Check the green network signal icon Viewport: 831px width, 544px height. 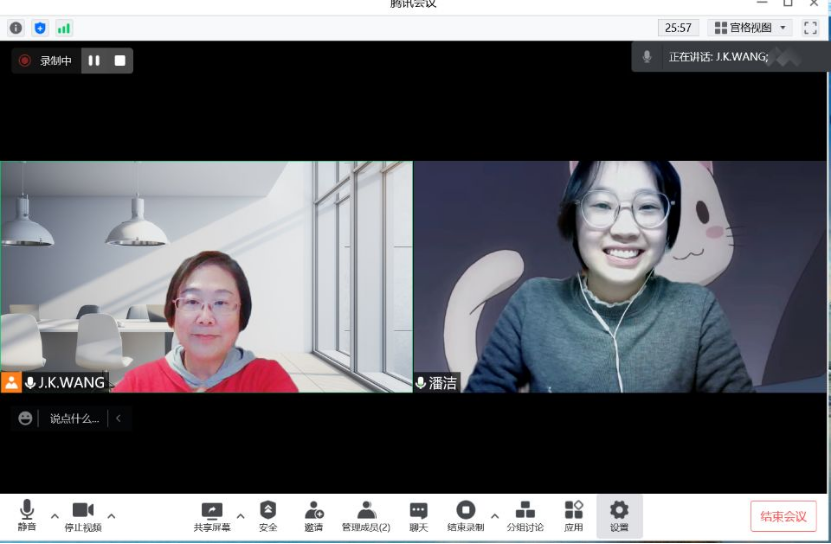click(64, 28)
